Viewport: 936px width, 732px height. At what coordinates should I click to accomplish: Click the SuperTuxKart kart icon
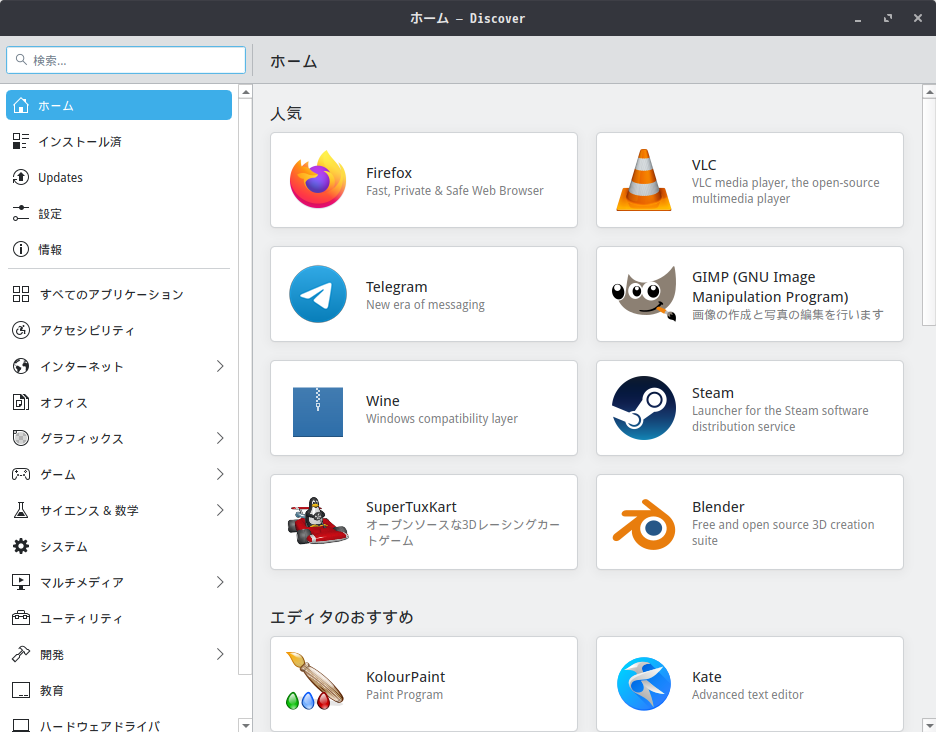pyautogui.click(x=318, y=521)
